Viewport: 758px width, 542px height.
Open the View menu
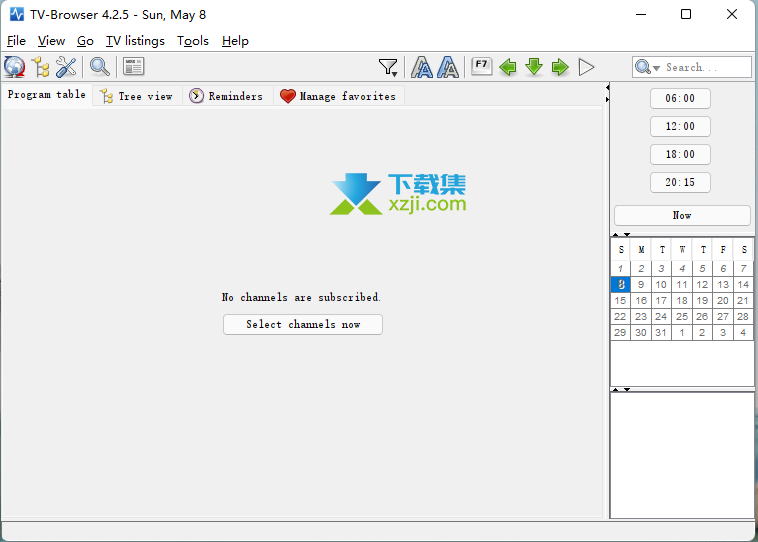51,41
